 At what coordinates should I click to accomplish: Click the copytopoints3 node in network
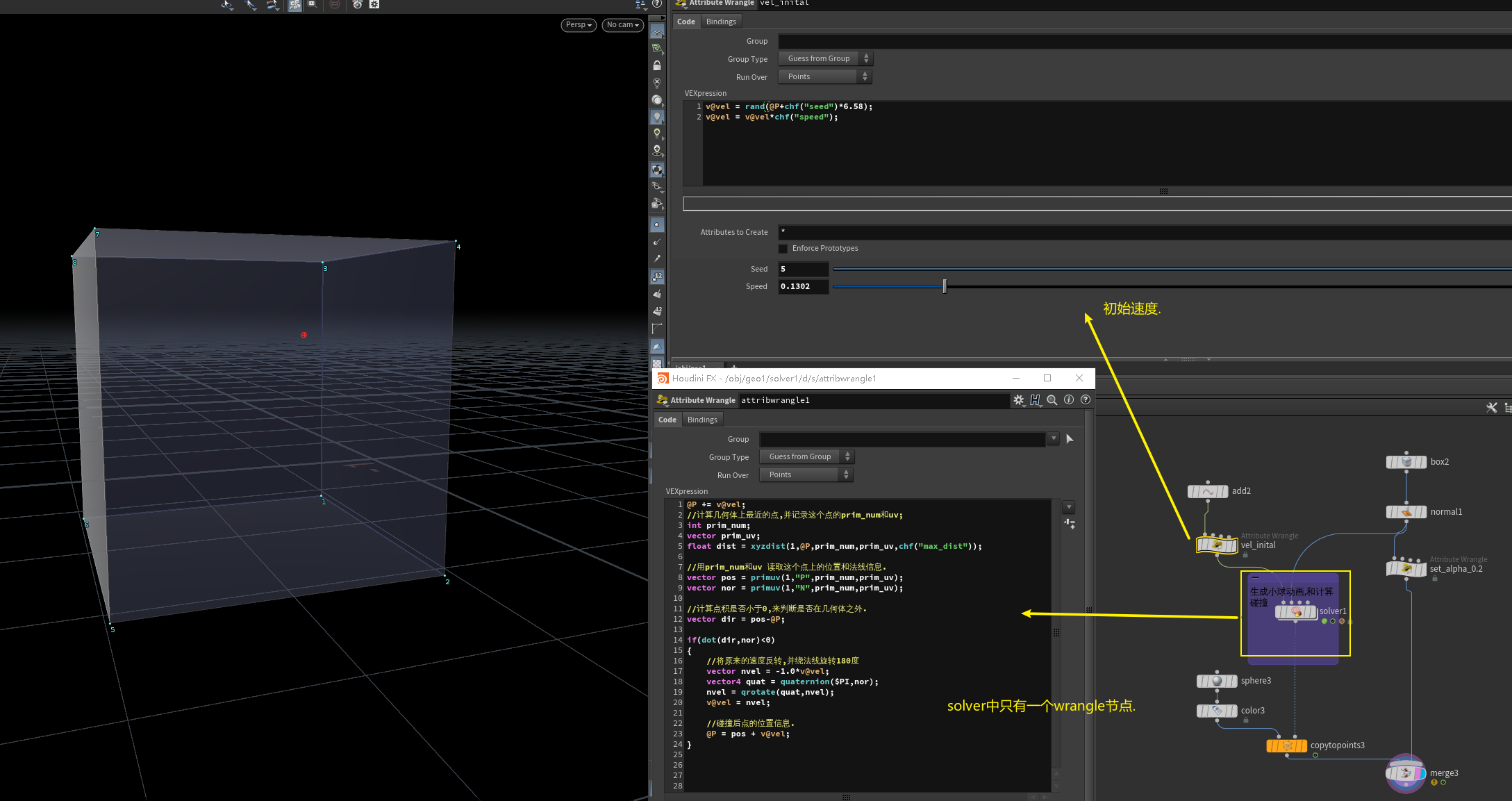coord(1287,745)
